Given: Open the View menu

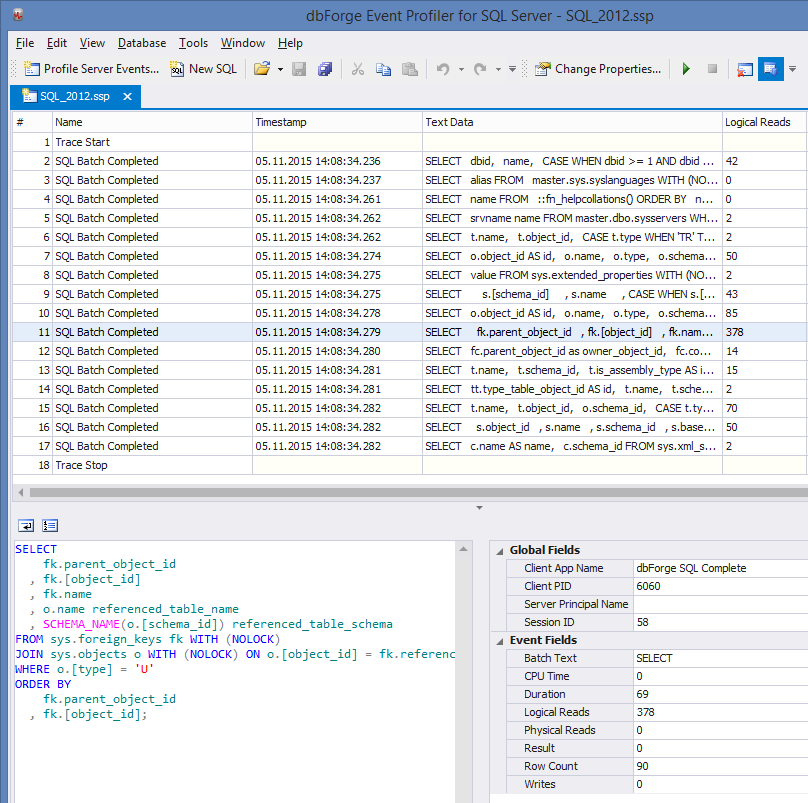Looking at the screenshot, I should coord(92,43).
